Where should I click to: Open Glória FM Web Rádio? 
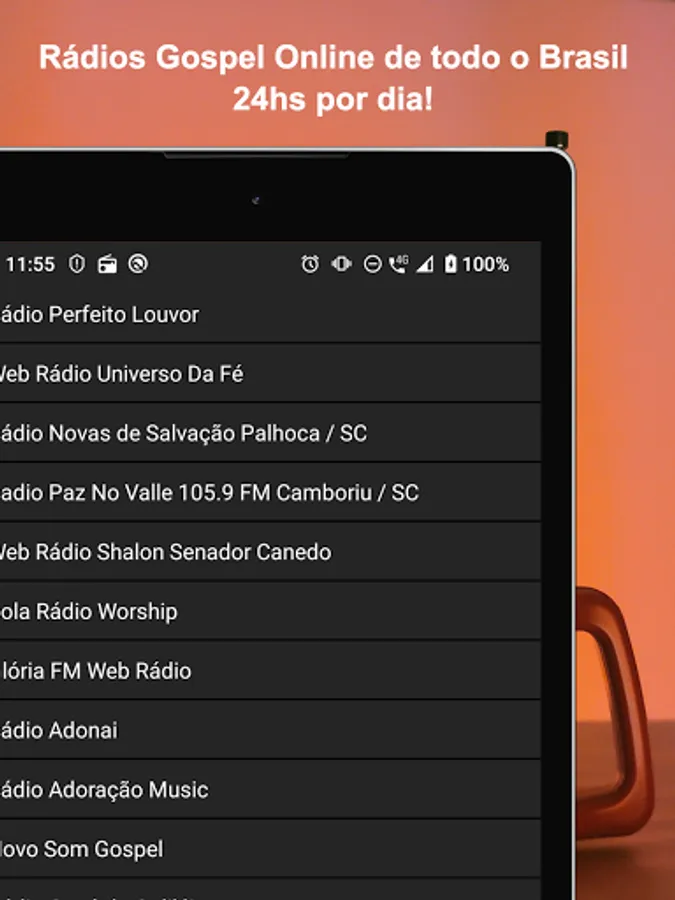click(x=270, y=671)
